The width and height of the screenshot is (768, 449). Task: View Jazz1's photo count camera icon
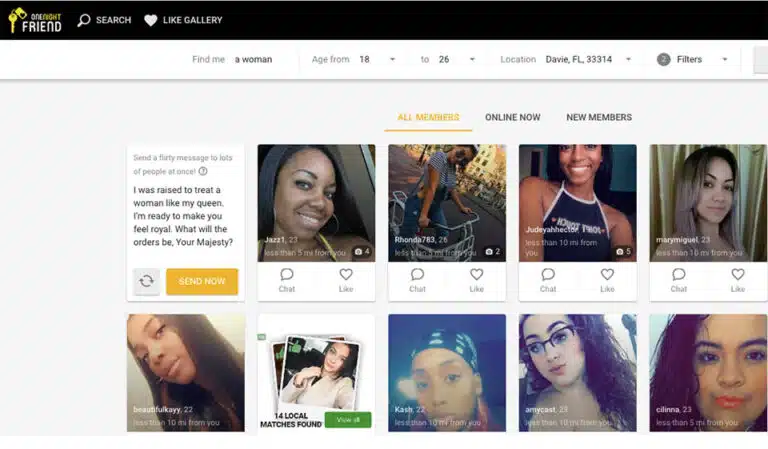(359, 252)
